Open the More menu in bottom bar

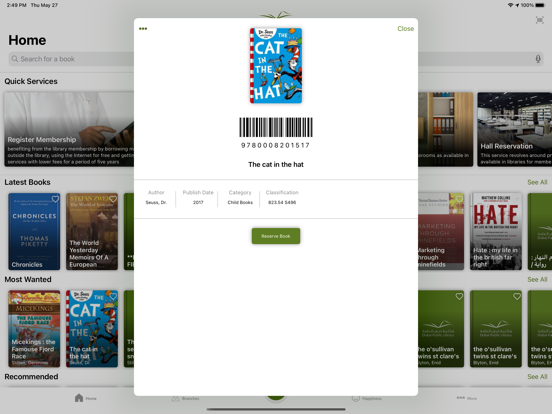pos(466,398)
